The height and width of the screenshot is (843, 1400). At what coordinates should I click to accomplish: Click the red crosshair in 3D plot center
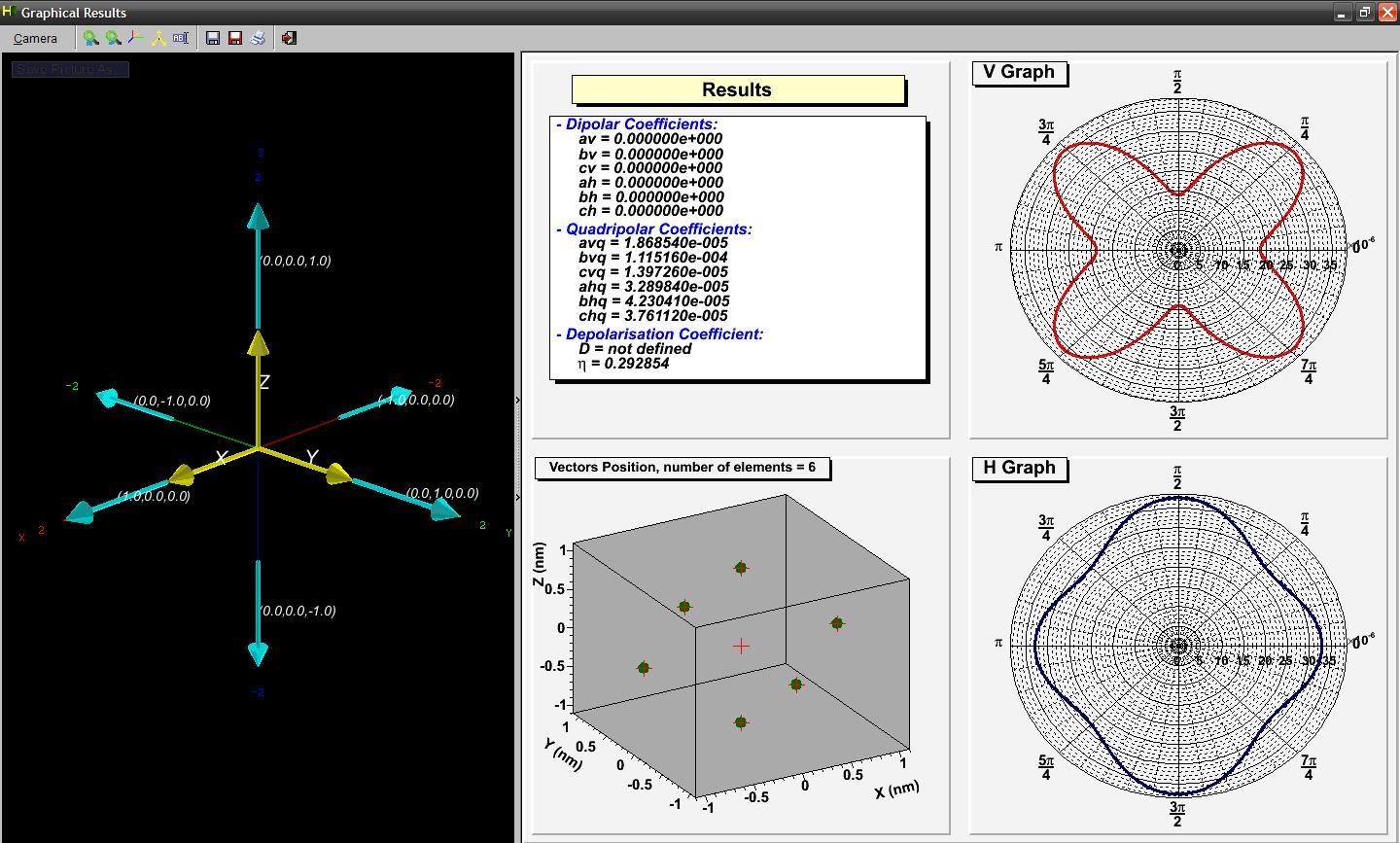tap(741, 646)
